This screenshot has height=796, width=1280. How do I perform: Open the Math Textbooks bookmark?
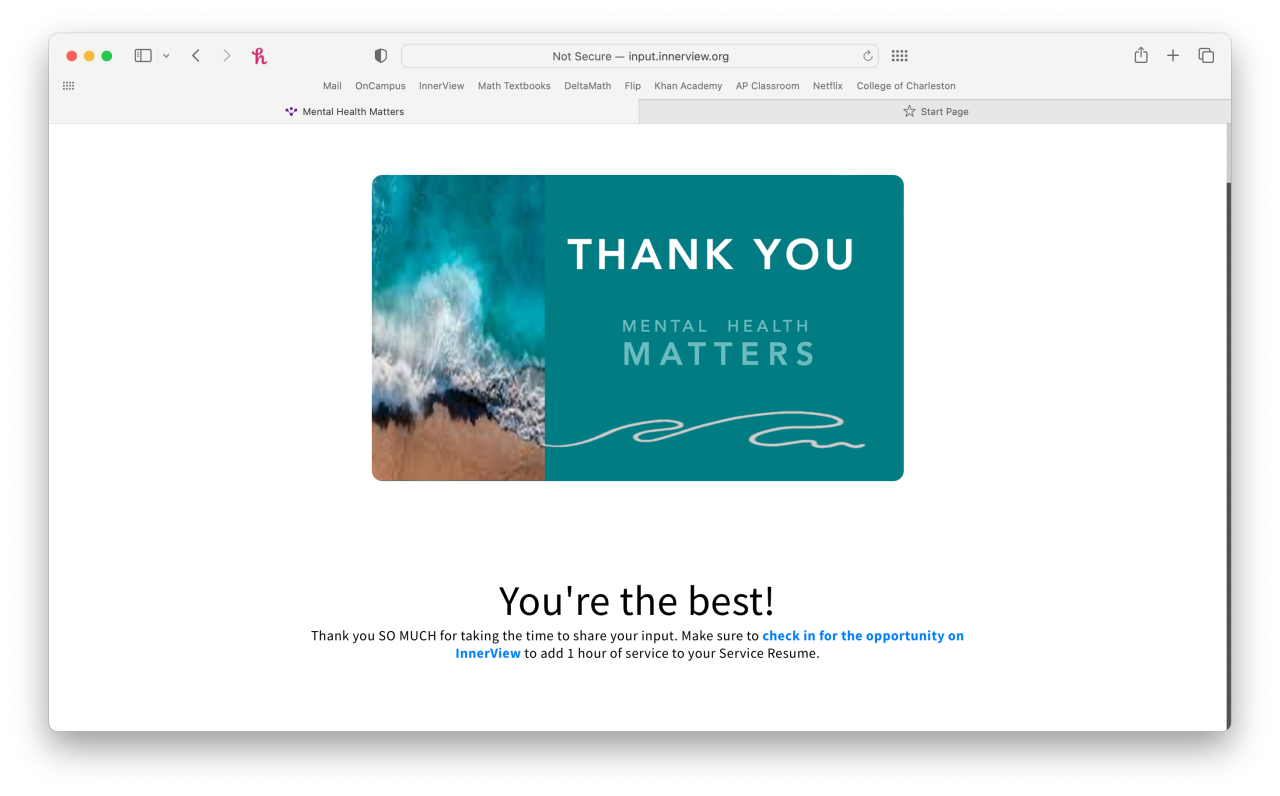(514, 86)
